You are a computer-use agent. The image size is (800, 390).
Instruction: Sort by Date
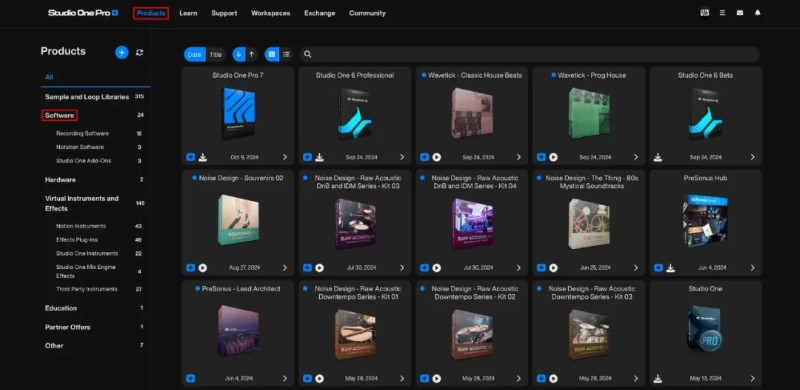click(194, 54)
